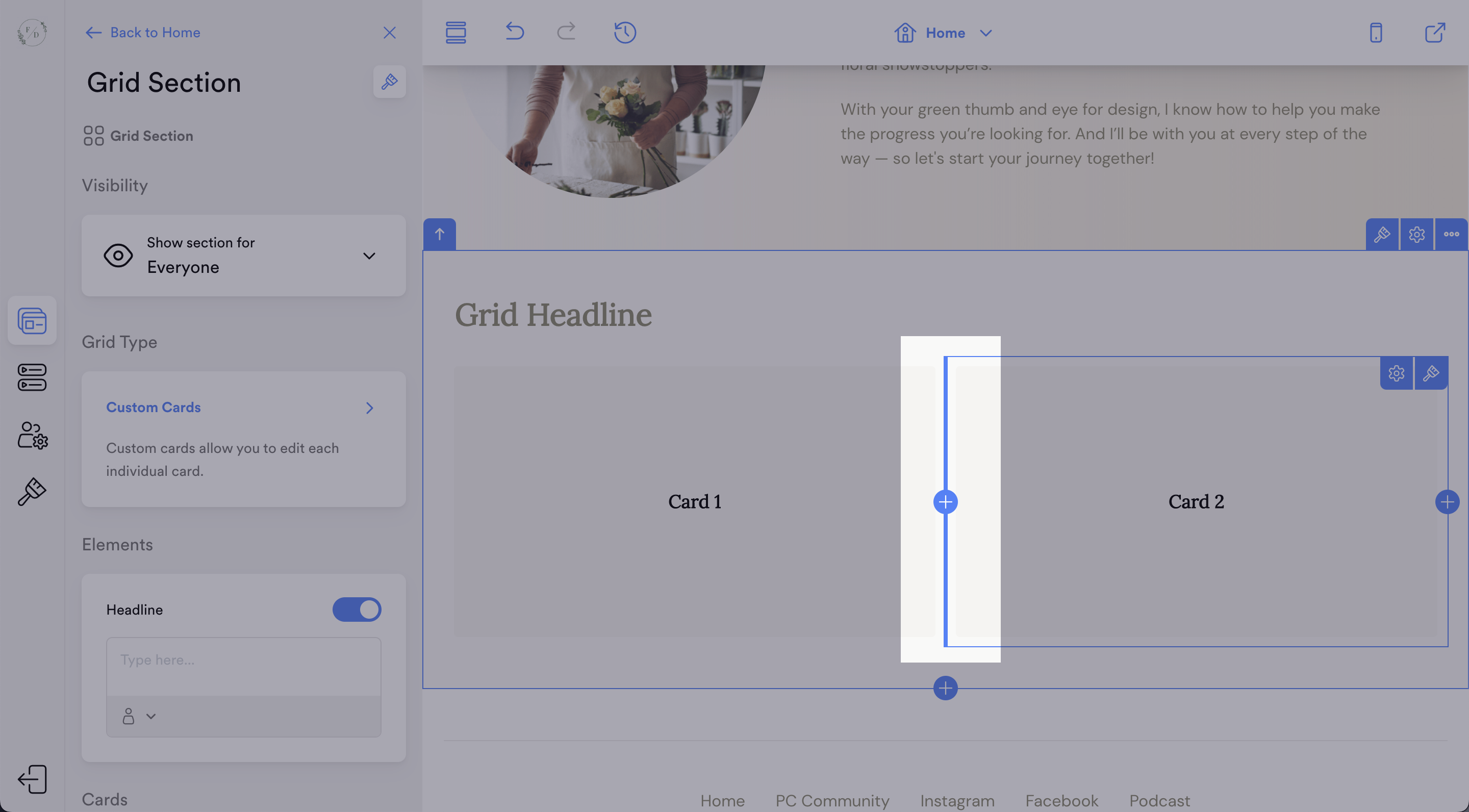1469x812 pixels.
Task: Select the people settings sidebar tab
Action: 32,435
